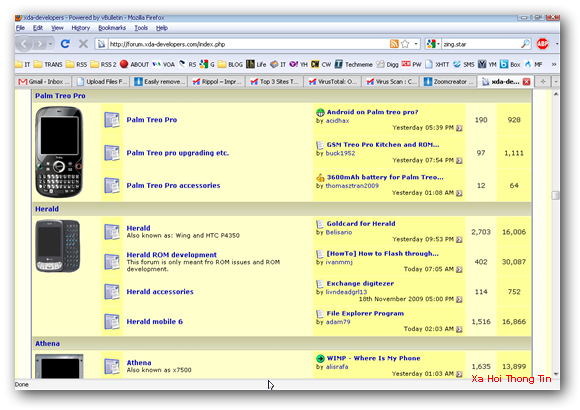Open the VOA bookmark
The width and height of the screenshot is (580, 410).
click(163, 64)
